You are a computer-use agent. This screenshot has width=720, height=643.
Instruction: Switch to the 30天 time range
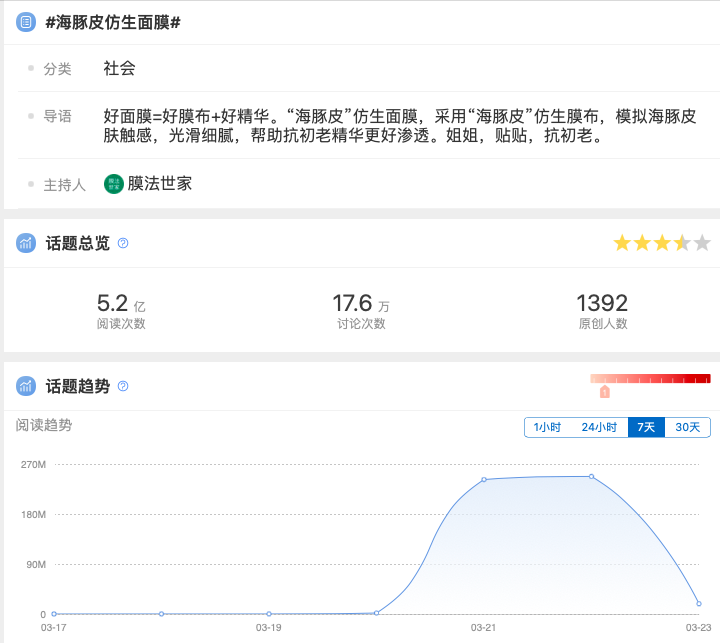pos(687,427)
